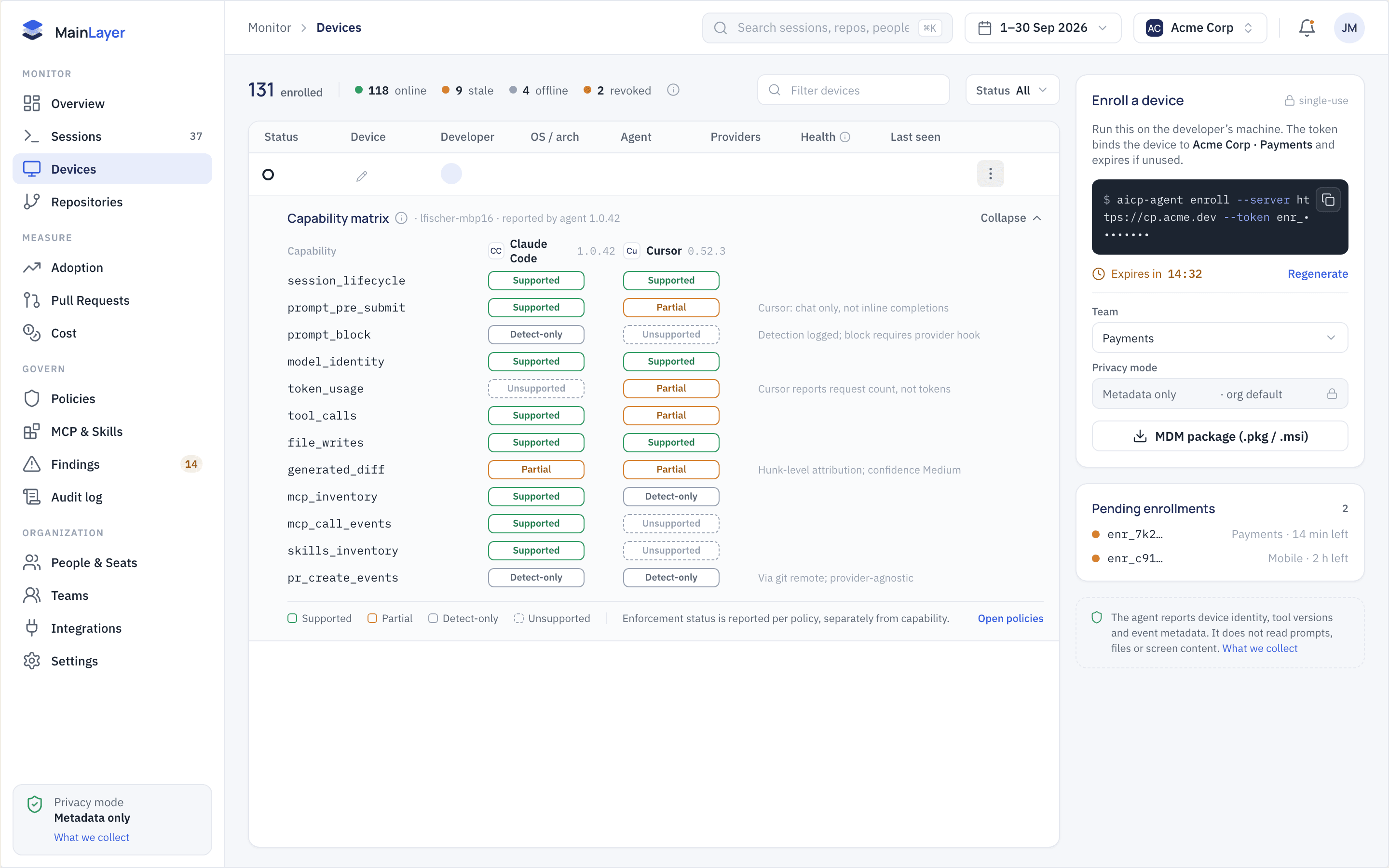Open the Teams page

[x=112, y=596]
